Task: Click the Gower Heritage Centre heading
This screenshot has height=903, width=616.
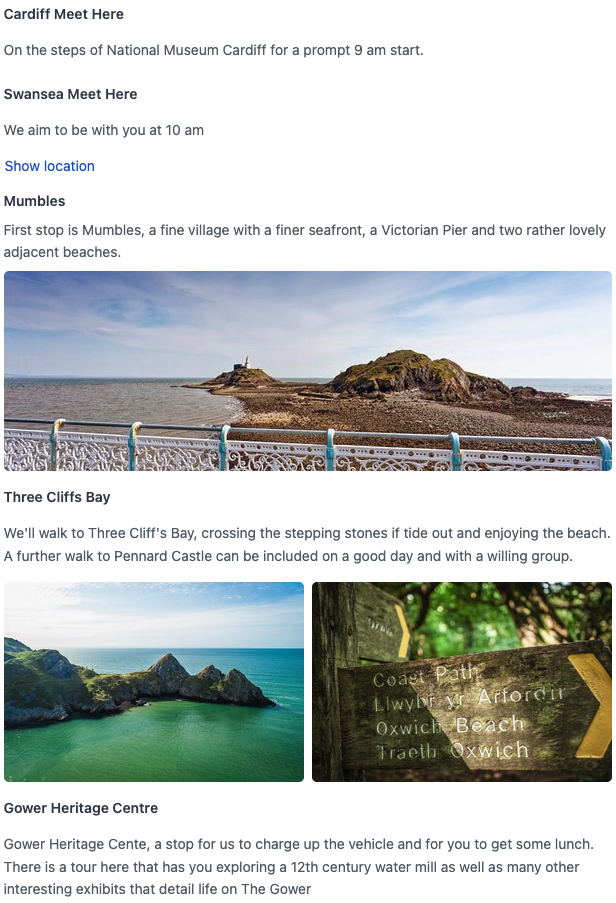Action: (x=81, y=809)
